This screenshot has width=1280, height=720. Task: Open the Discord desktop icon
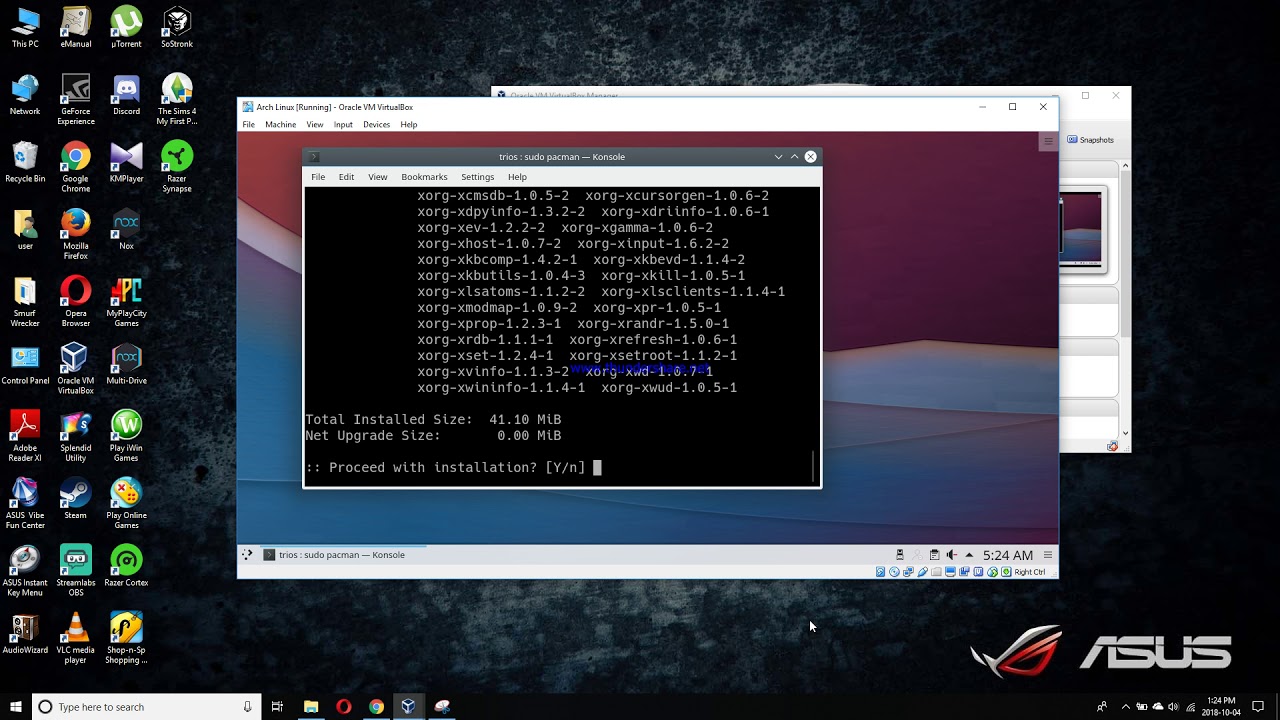point(126,95)
